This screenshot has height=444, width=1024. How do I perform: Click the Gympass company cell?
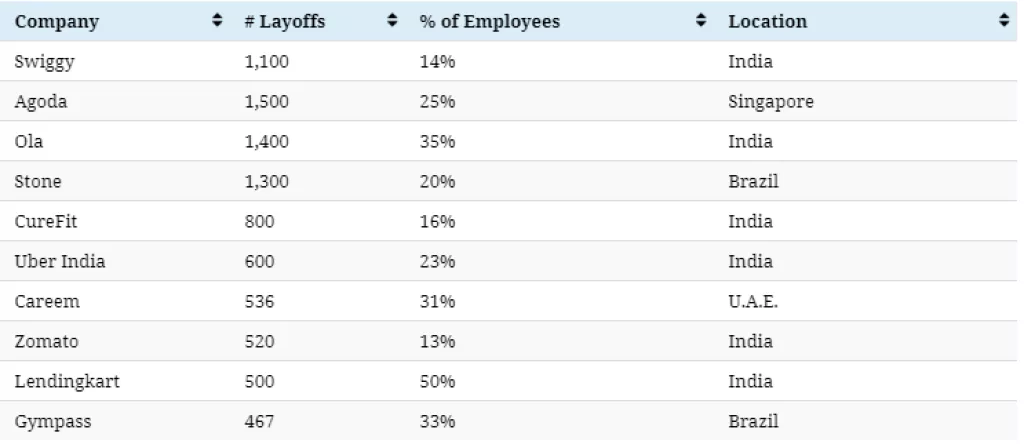pyautogui.click(x=53, y=422)
